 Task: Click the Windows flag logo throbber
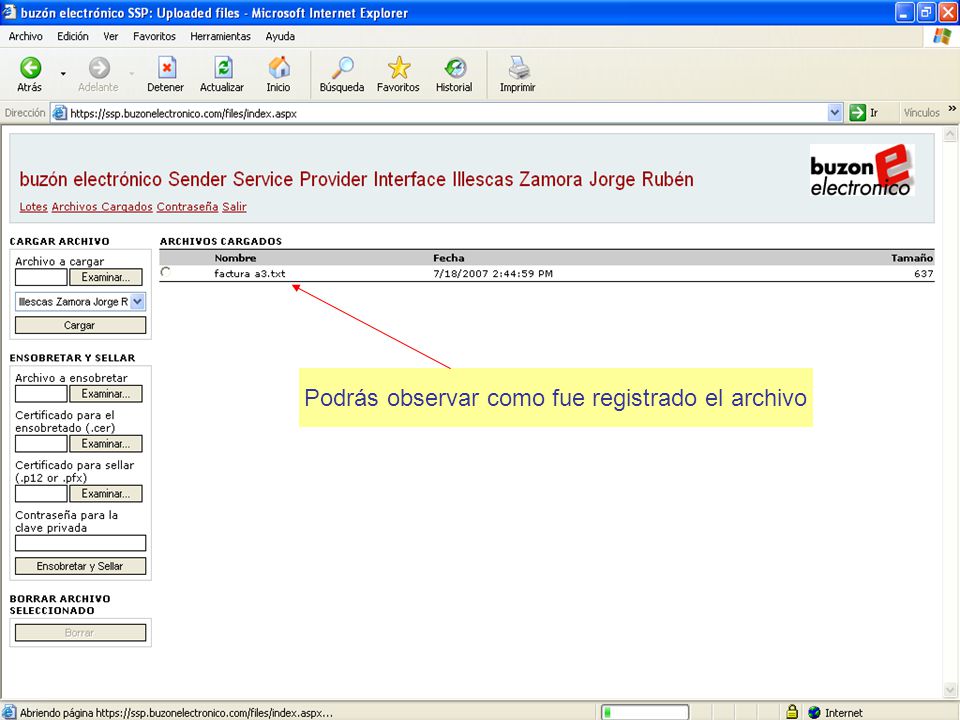(942, 36)
